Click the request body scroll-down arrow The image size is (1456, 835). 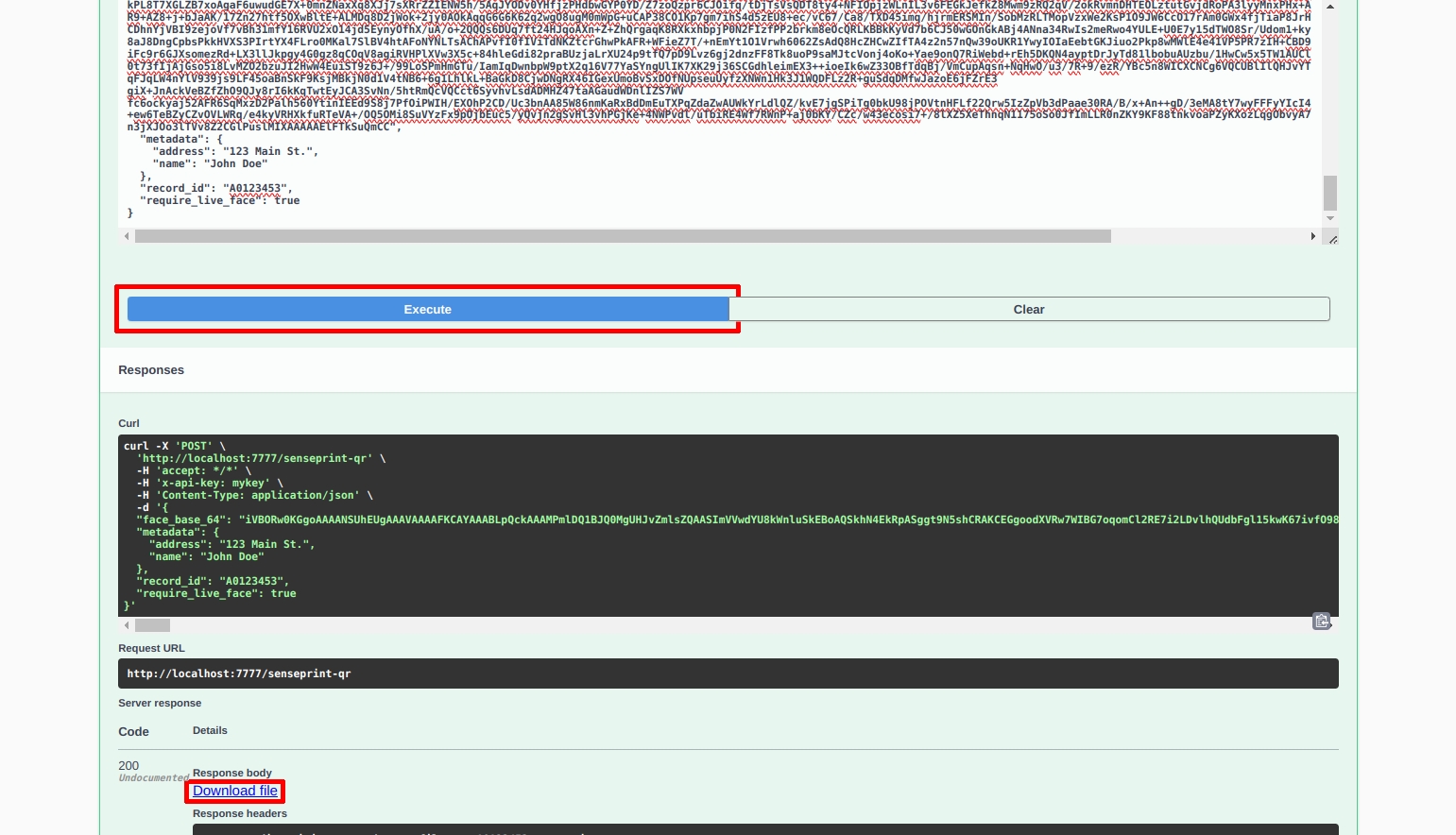click(x=1330, y=218)
